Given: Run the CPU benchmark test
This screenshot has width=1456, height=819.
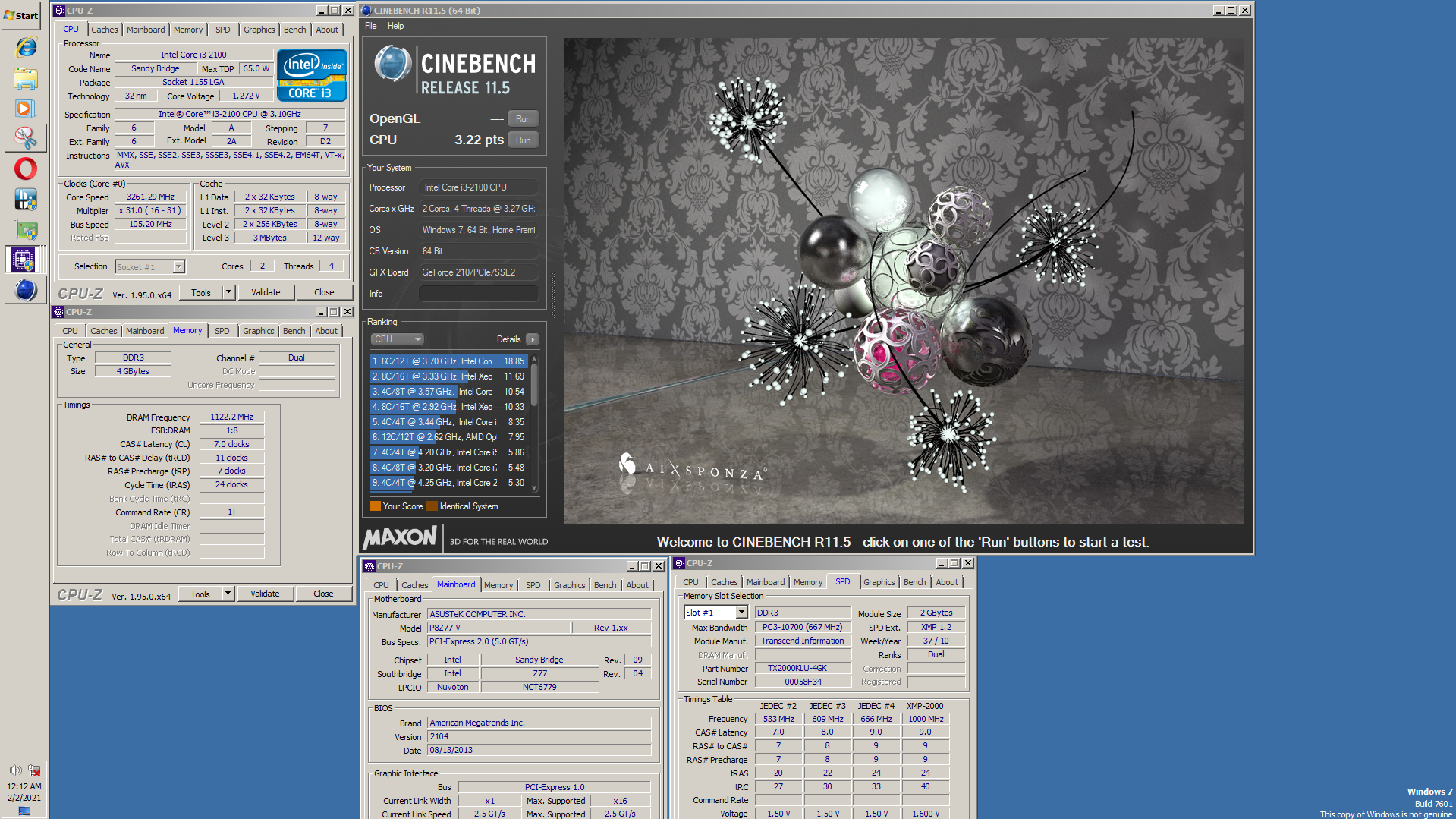Looking at the screenshot, I should [x=524, y=140].
